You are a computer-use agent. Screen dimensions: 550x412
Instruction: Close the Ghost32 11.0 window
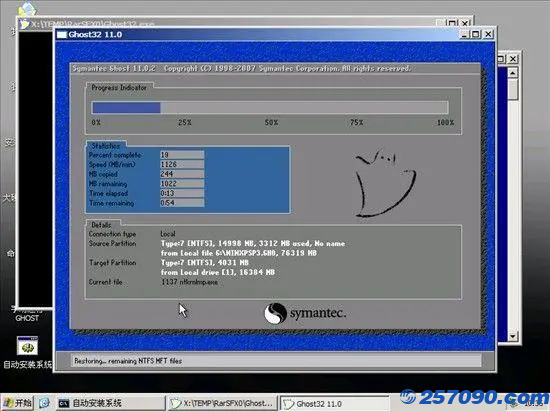click(x=488, y=34)
